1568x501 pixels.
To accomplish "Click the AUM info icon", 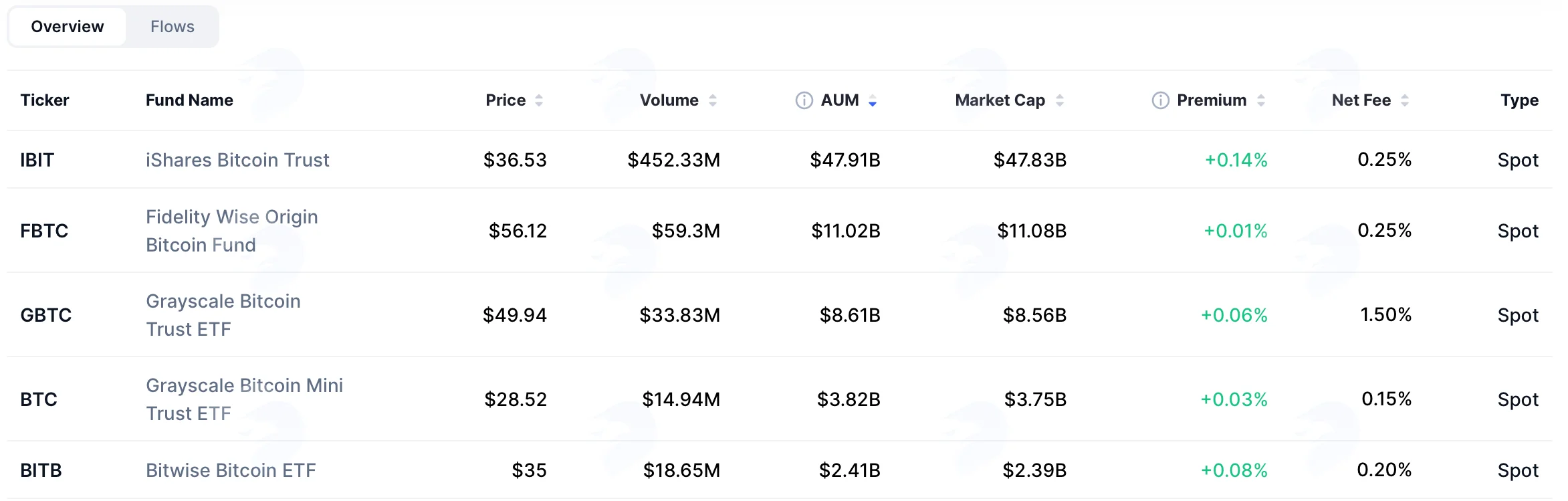I will pyautogui.click(x=804, y=100).
